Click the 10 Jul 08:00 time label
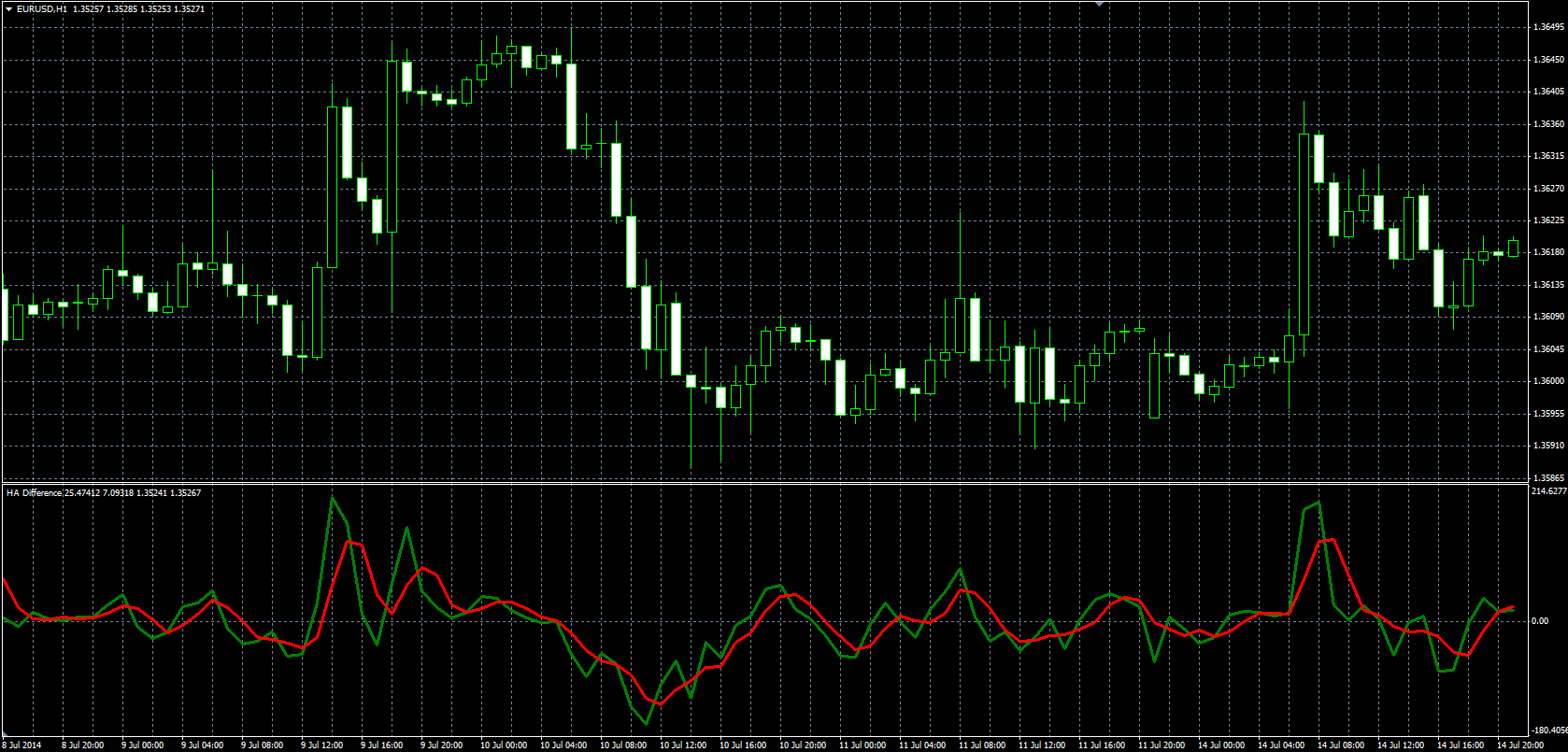 623,745
